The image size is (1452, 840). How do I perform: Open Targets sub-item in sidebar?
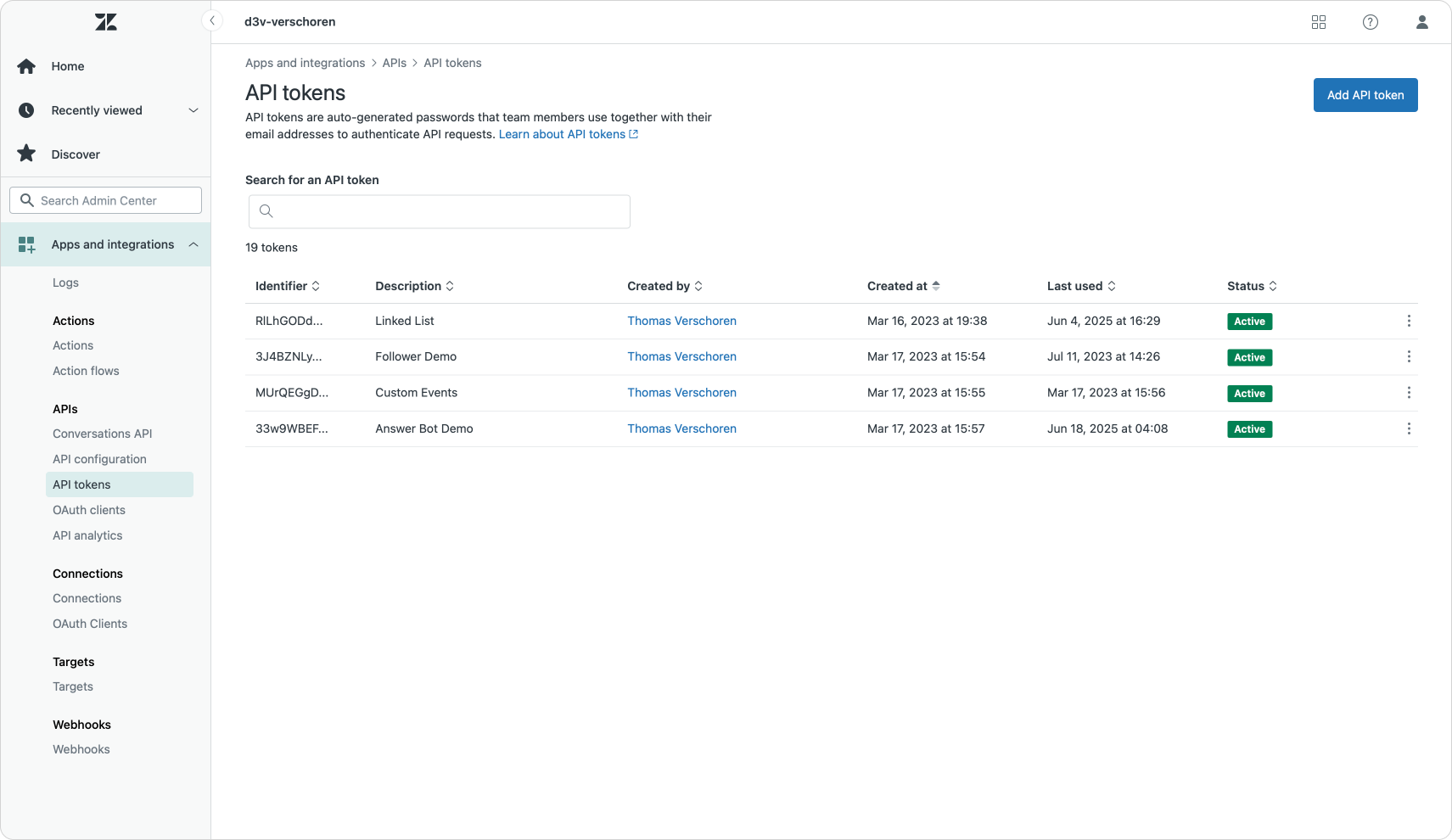tap(73, 686)
